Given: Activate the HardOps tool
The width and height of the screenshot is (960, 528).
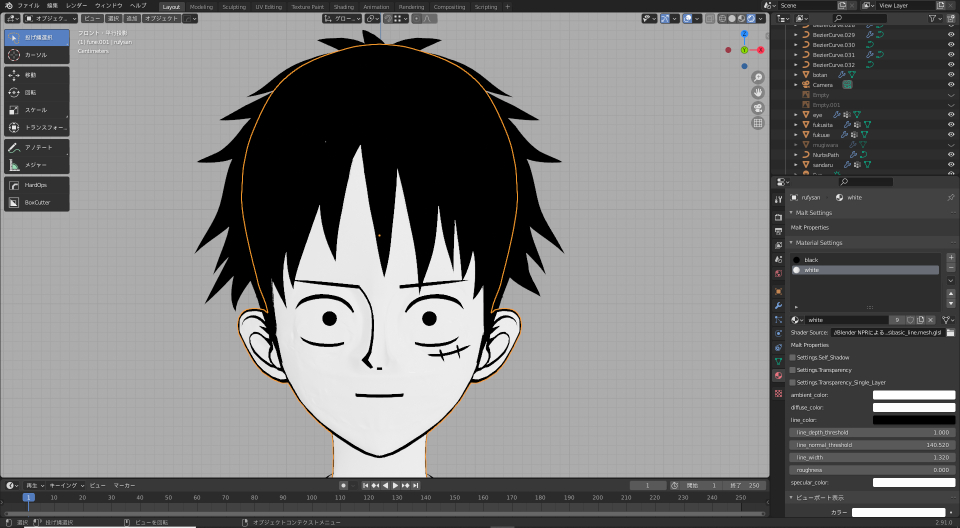Looking at the screenshot, I should tap(37, 185).
